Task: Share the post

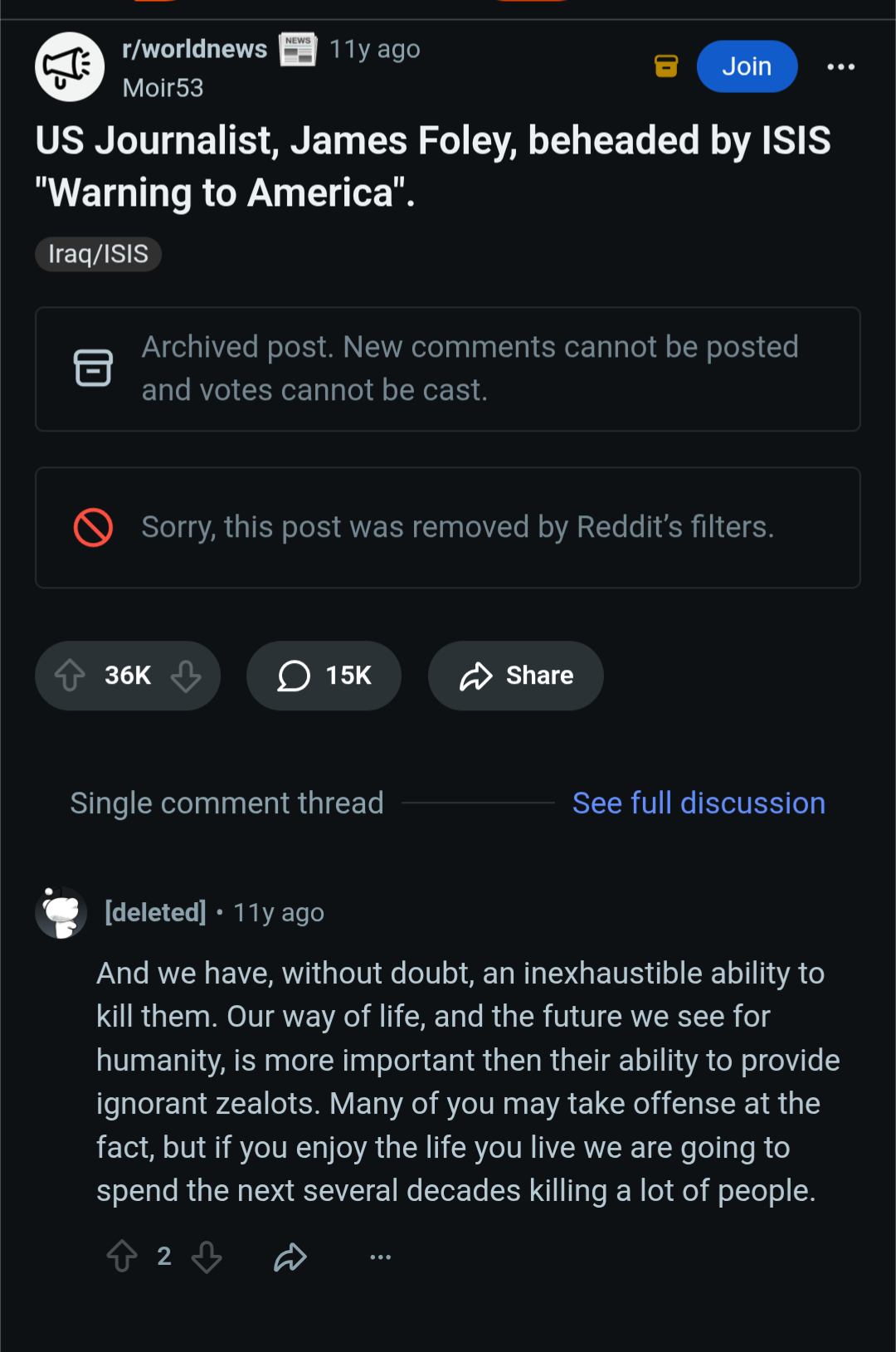Action: click(515, 676)
